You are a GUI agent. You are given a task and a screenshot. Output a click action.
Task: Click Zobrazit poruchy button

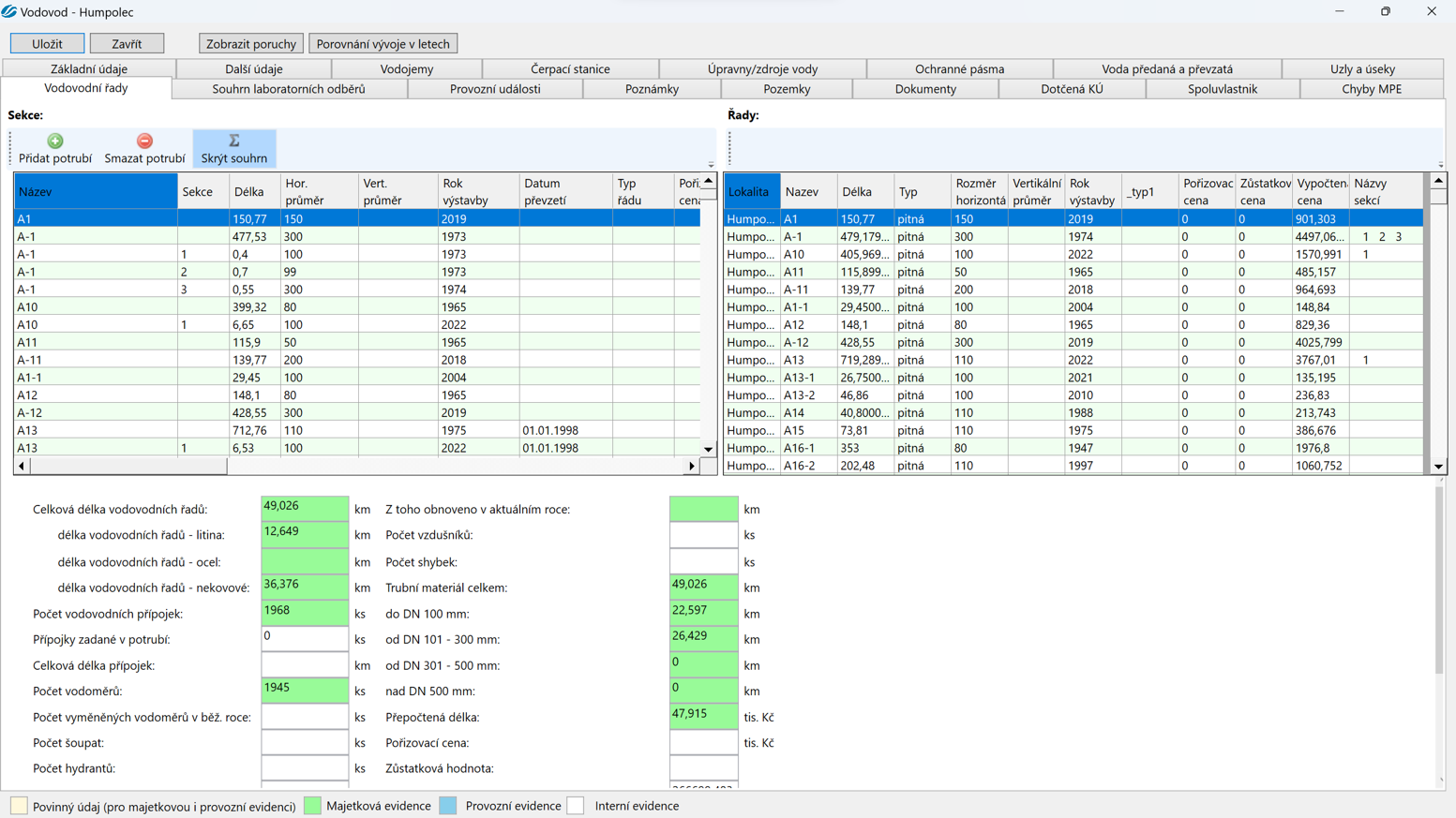[250, 43]
